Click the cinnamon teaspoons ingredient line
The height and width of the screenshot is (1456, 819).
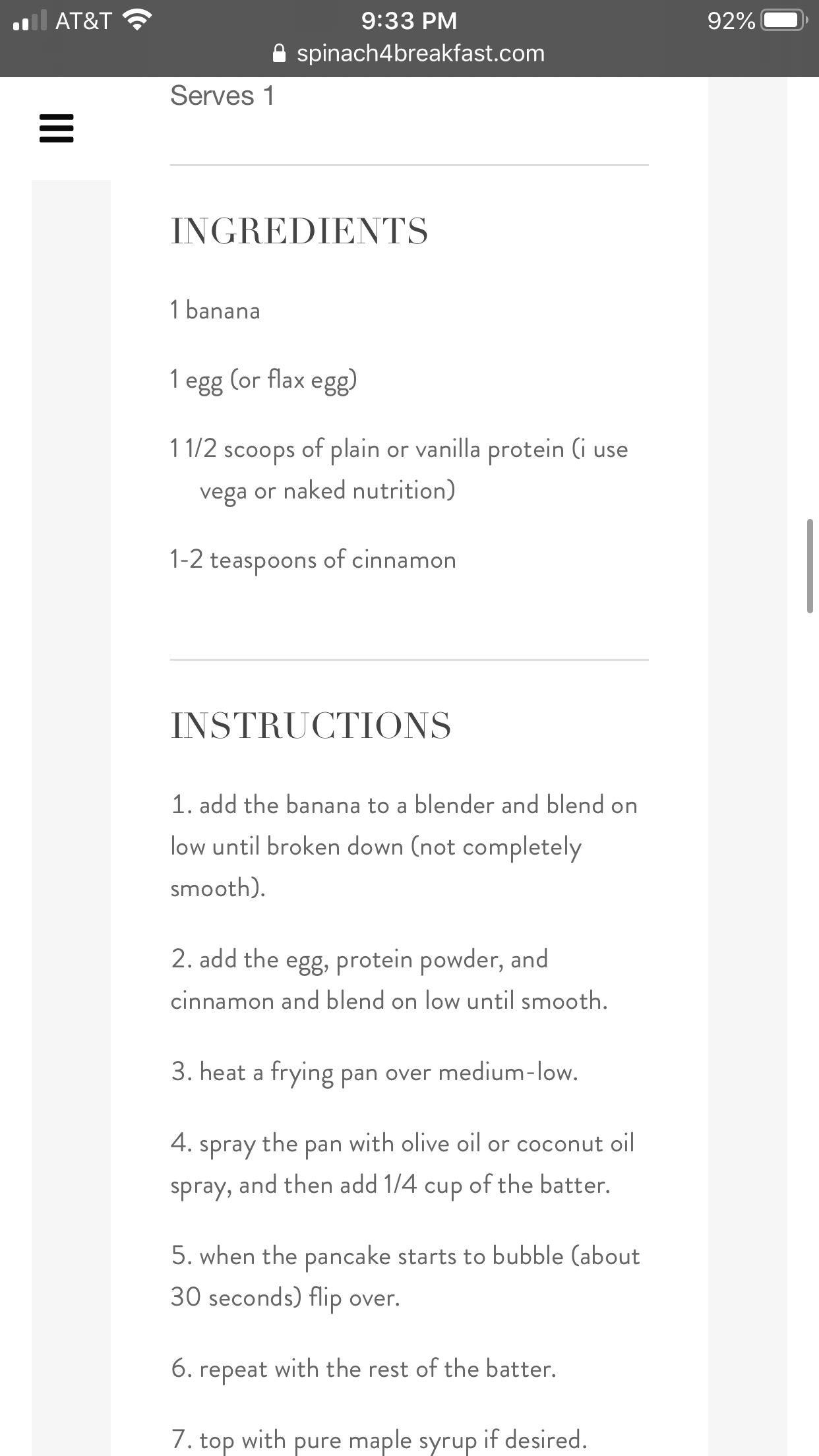pyautogui.click(x=313, y=561)
